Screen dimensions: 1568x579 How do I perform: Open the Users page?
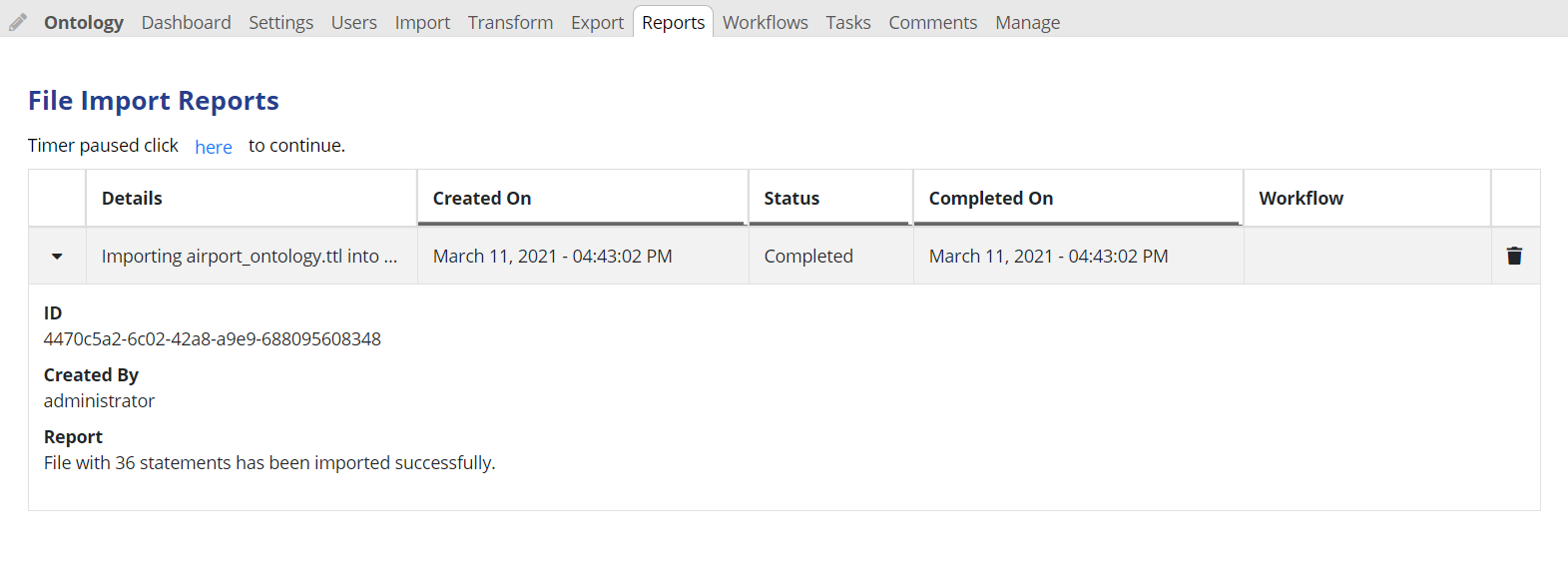pos(353,21)
